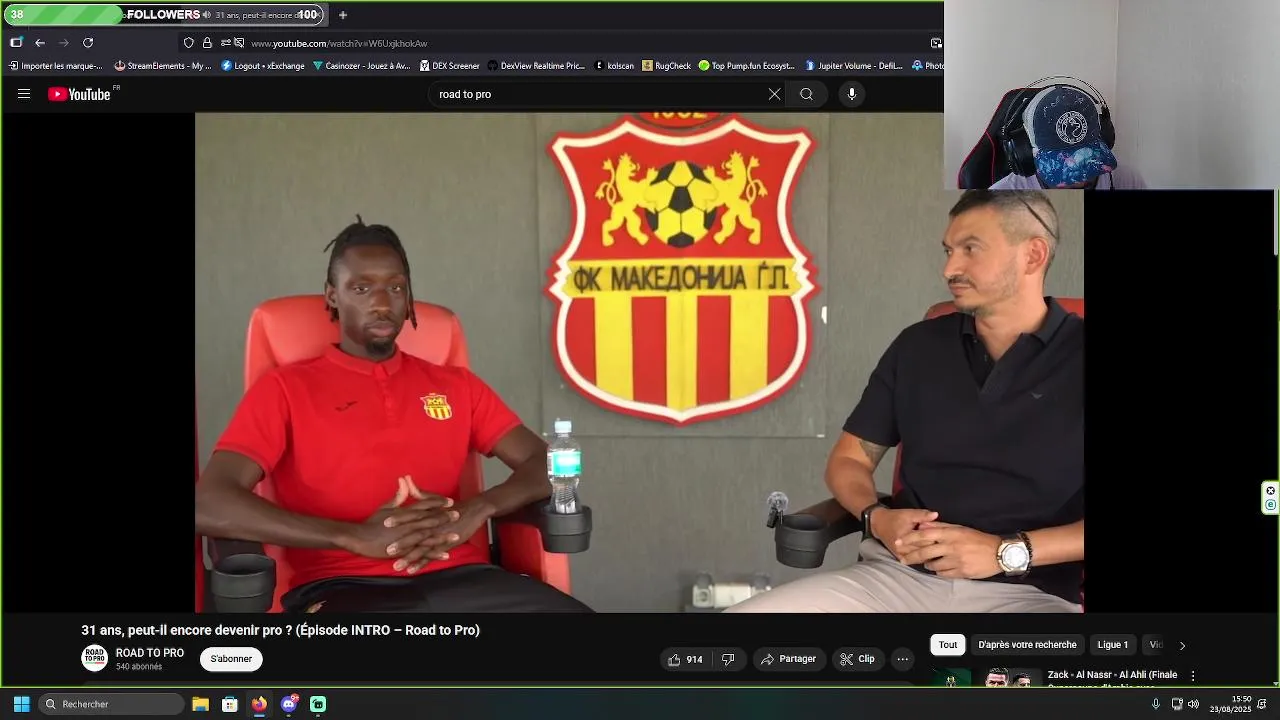Click the network tray icon
Screen dimensions: 1280x720
1177,704
